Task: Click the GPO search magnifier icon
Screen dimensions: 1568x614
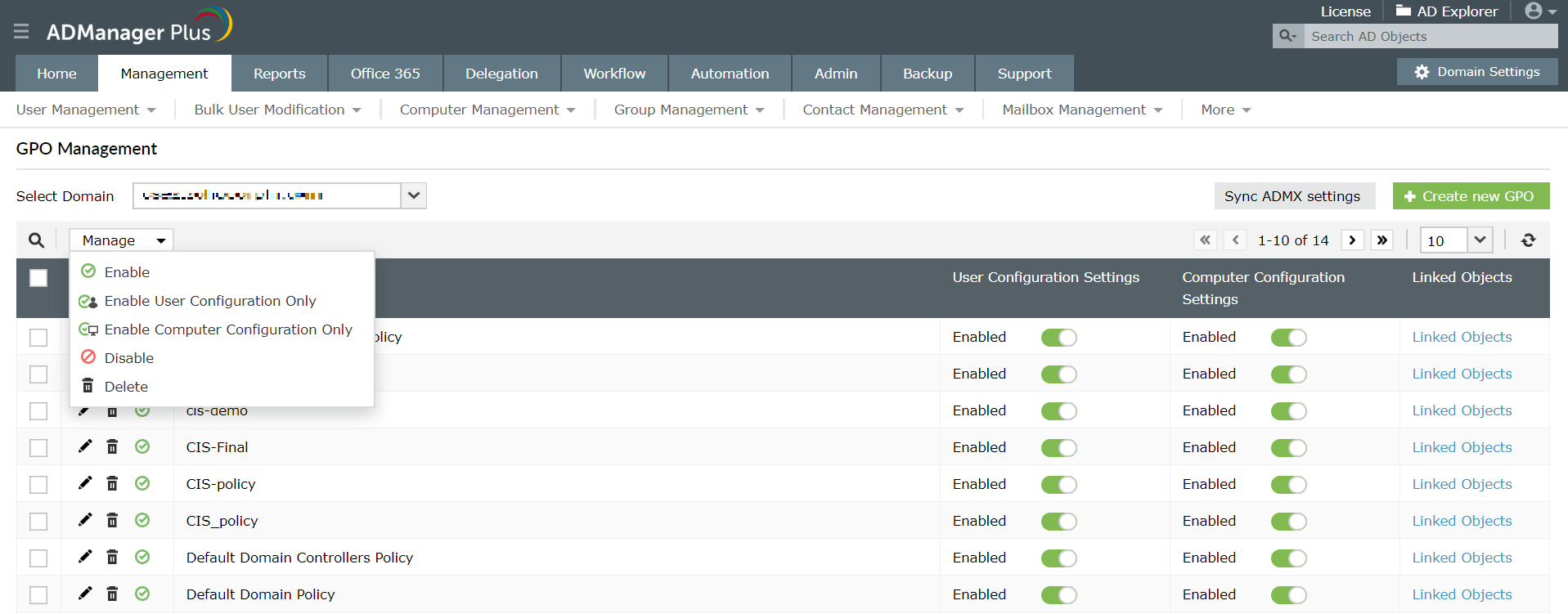Action: pos(36,240)
